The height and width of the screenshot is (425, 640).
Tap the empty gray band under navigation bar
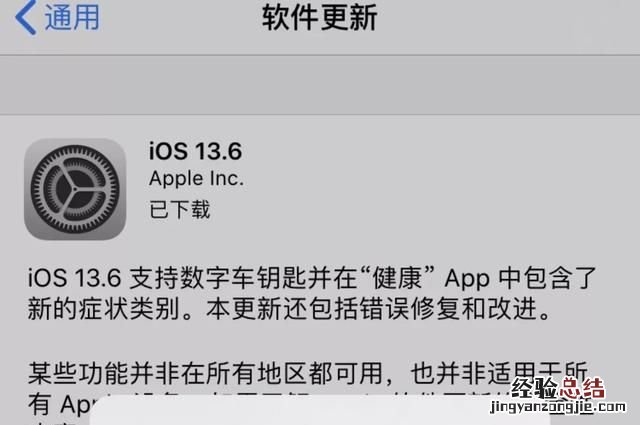[320, 85]
